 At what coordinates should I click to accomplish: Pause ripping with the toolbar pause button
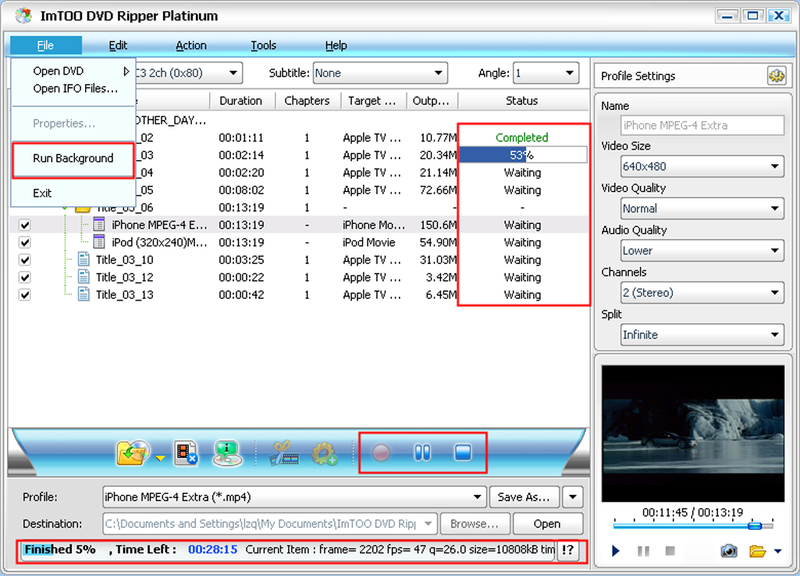(422, 453)
